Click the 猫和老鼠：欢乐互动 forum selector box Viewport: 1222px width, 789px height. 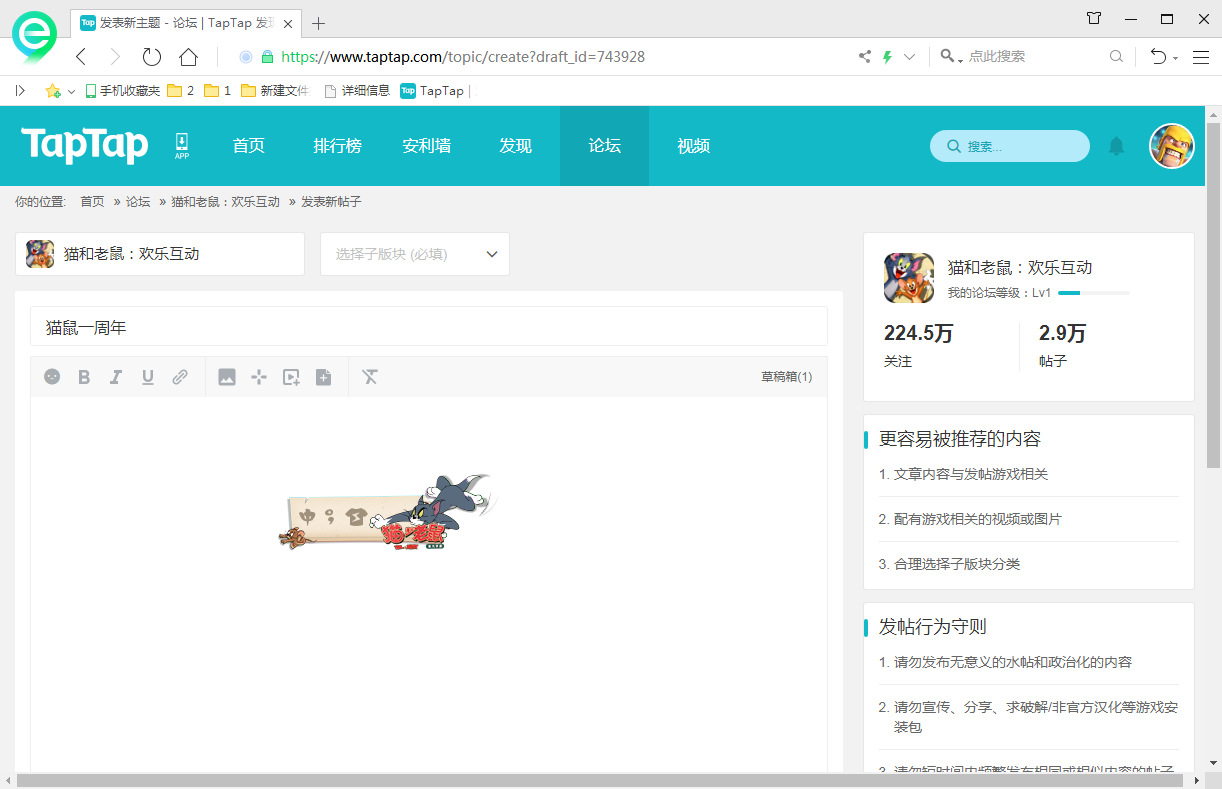click(x=160, y=254)
